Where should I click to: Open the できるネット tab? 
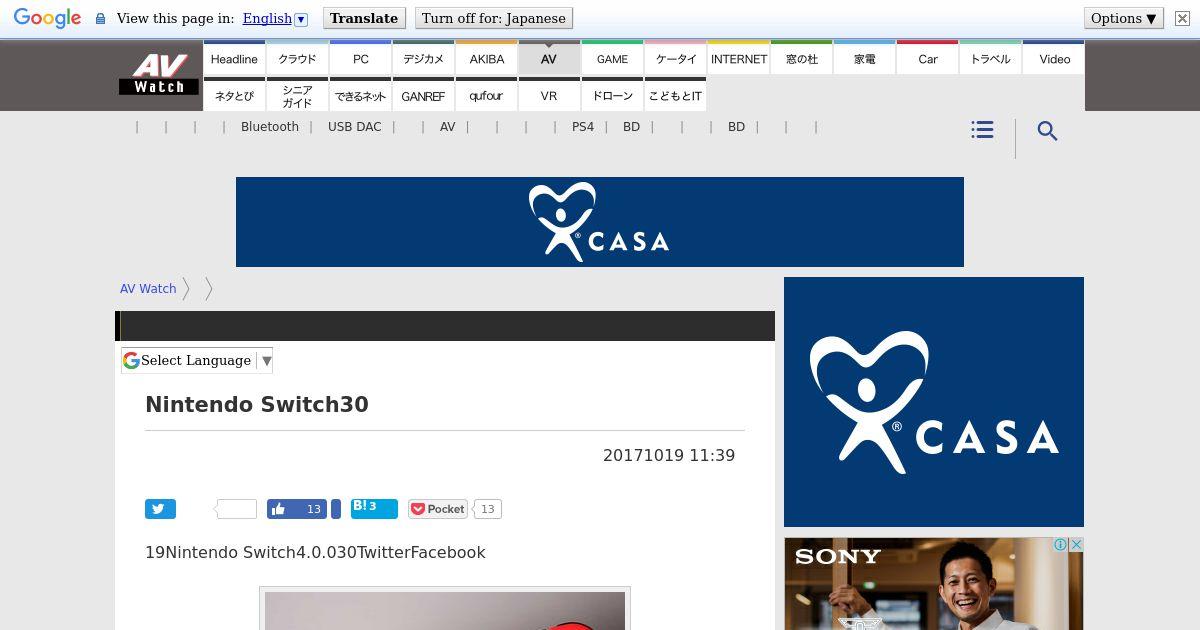[x=361, y=95]
